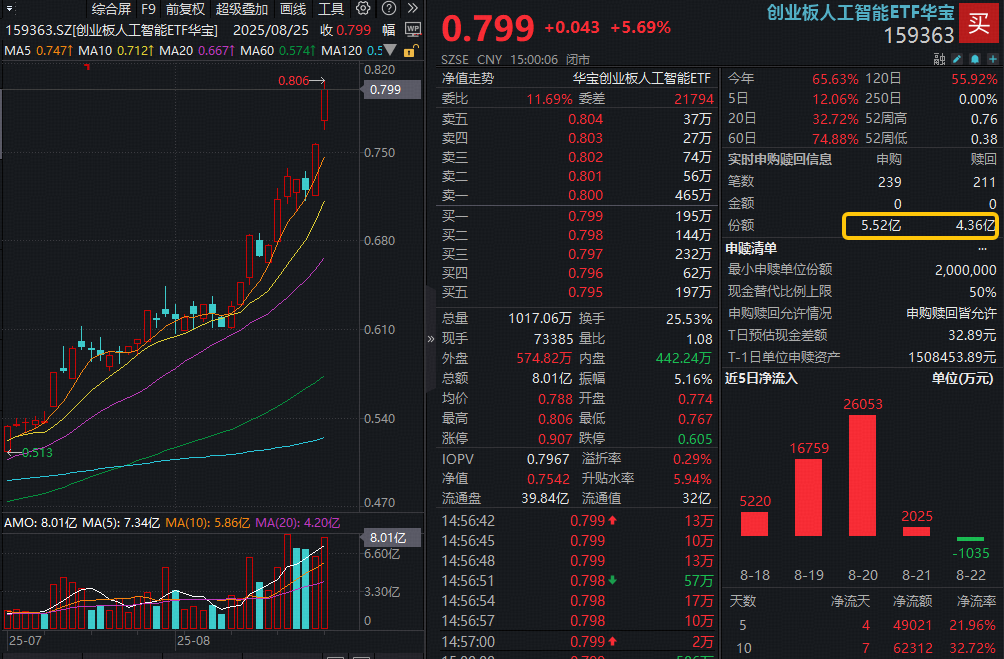The image size is (1004, 659).
Task: Click the plus icon in the top-right corner
Action: click(x=991, y=59)
